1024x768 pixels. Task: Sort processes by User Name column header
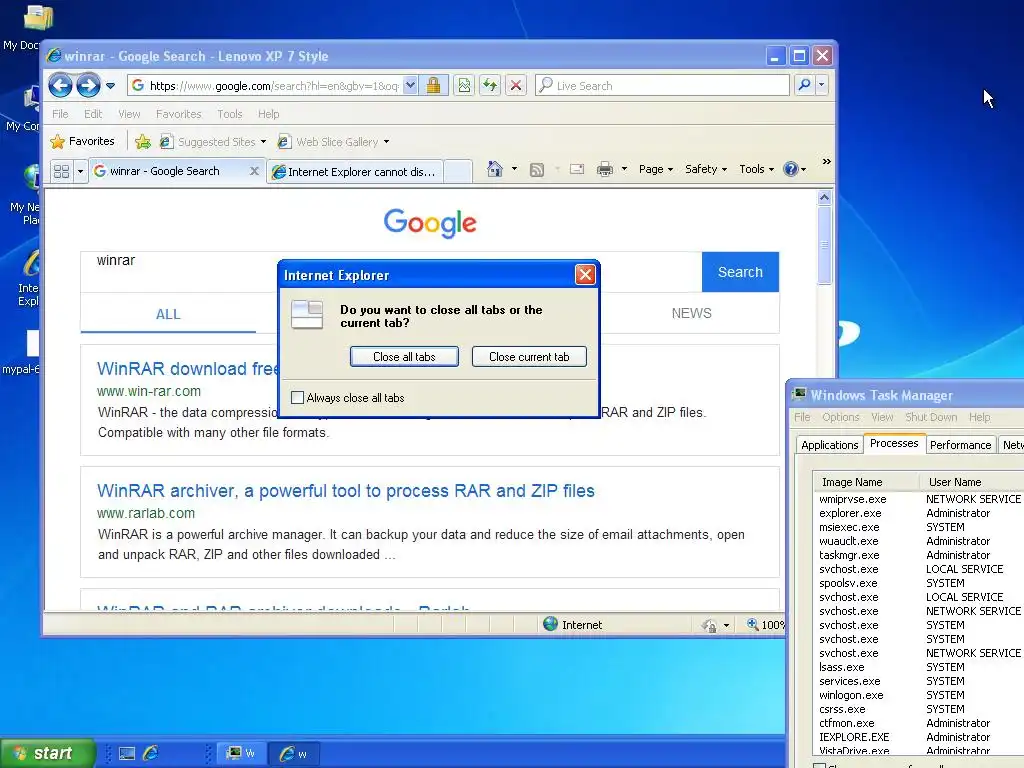972,482
